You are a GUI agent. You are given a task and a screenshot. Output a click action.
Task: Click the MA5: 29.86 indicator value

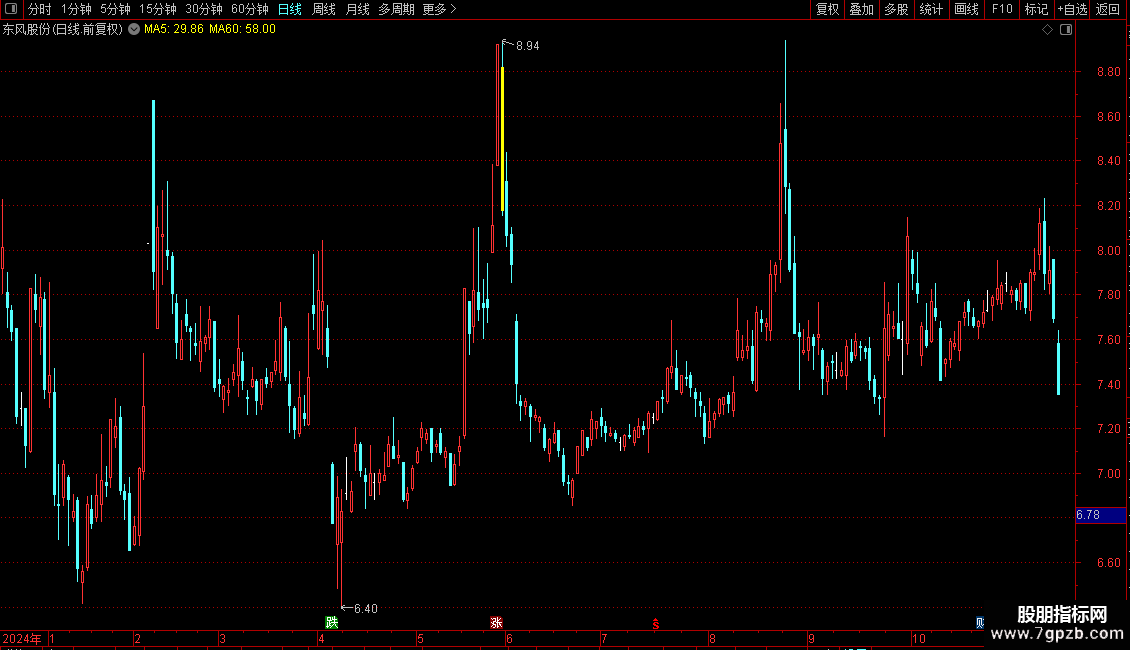coord(174,29)
